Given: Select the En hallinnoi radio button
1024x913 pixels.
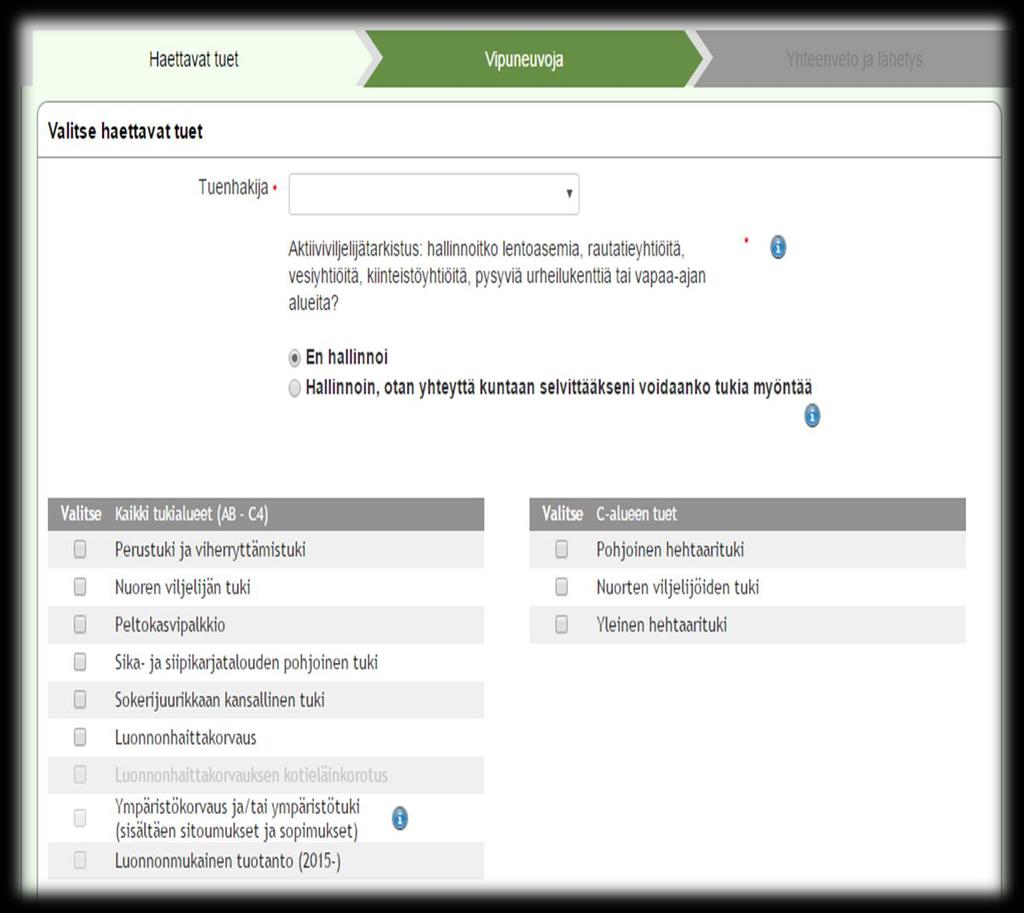Looking at the screenshot, I should (295, 358).
